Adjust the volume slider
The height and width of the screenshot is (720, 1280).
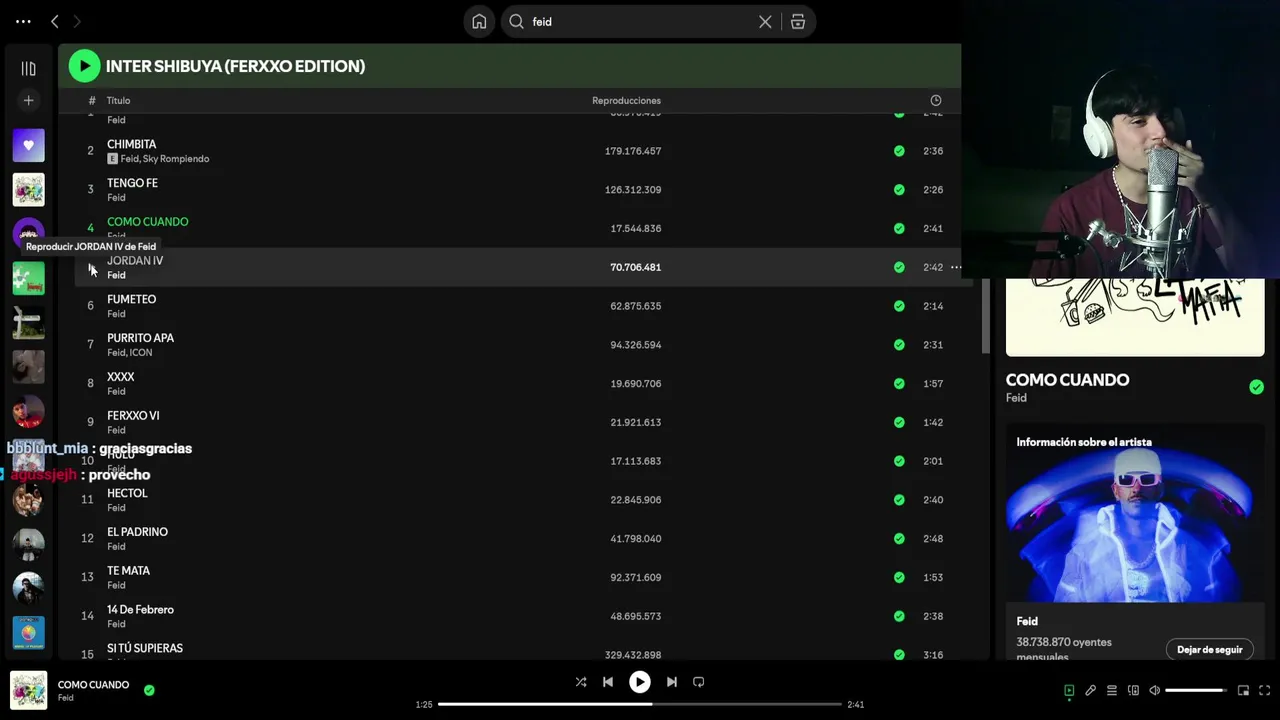click(1196, 690)
